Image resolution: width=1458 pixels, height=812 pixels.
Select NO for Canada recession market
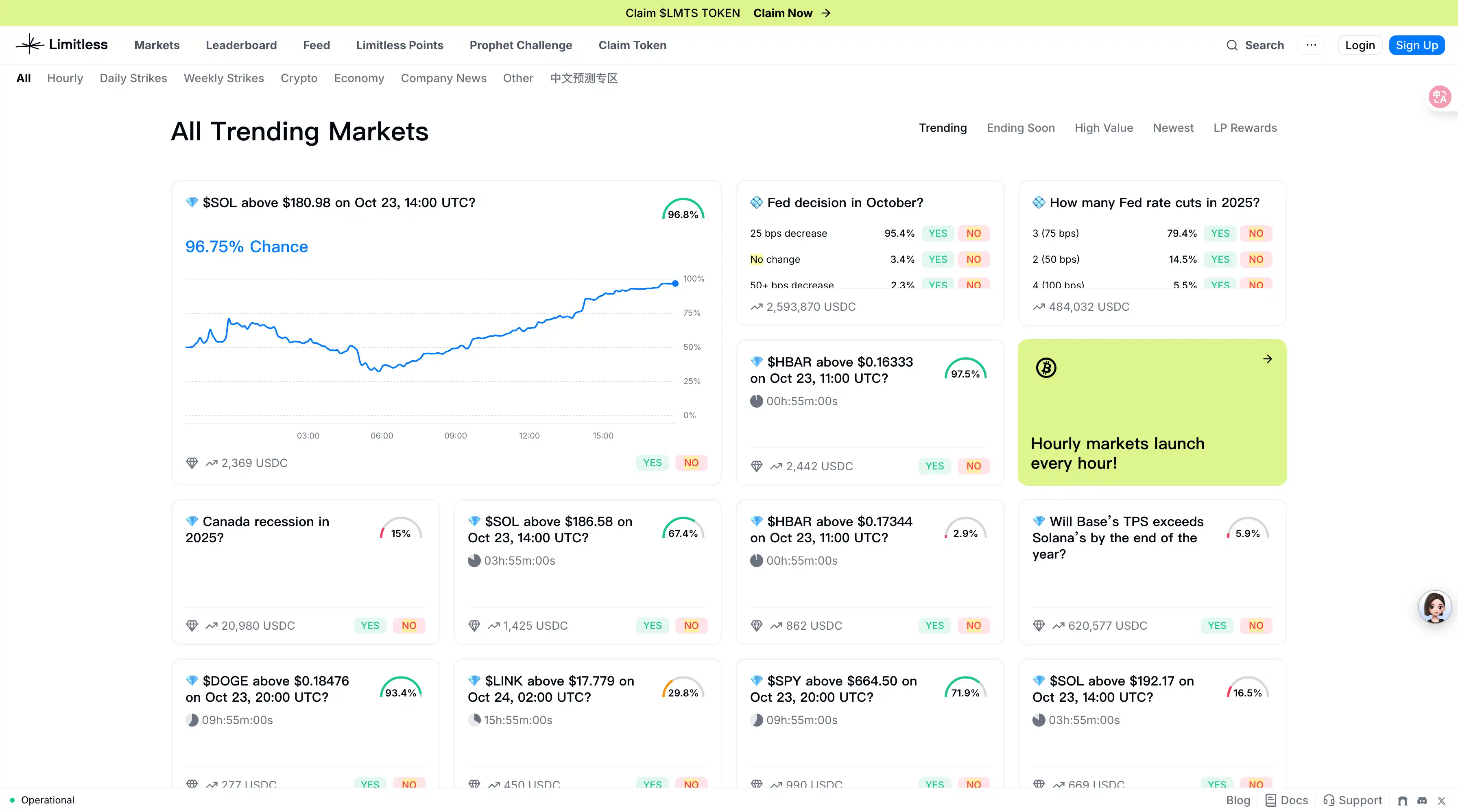(409, 625)
